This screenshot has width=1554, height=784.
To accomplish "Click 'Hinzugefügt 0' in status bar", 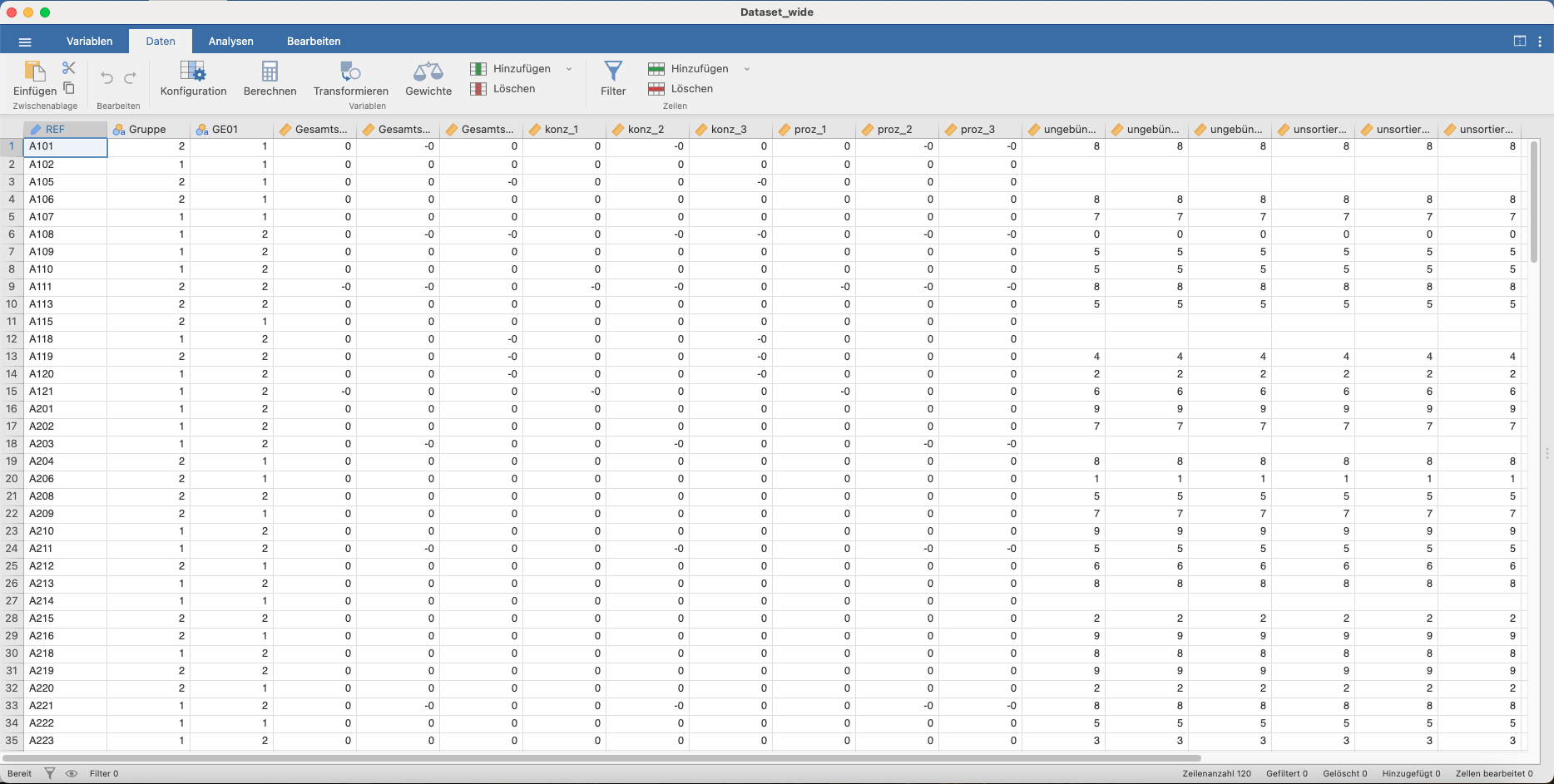I will point(1411,774).
